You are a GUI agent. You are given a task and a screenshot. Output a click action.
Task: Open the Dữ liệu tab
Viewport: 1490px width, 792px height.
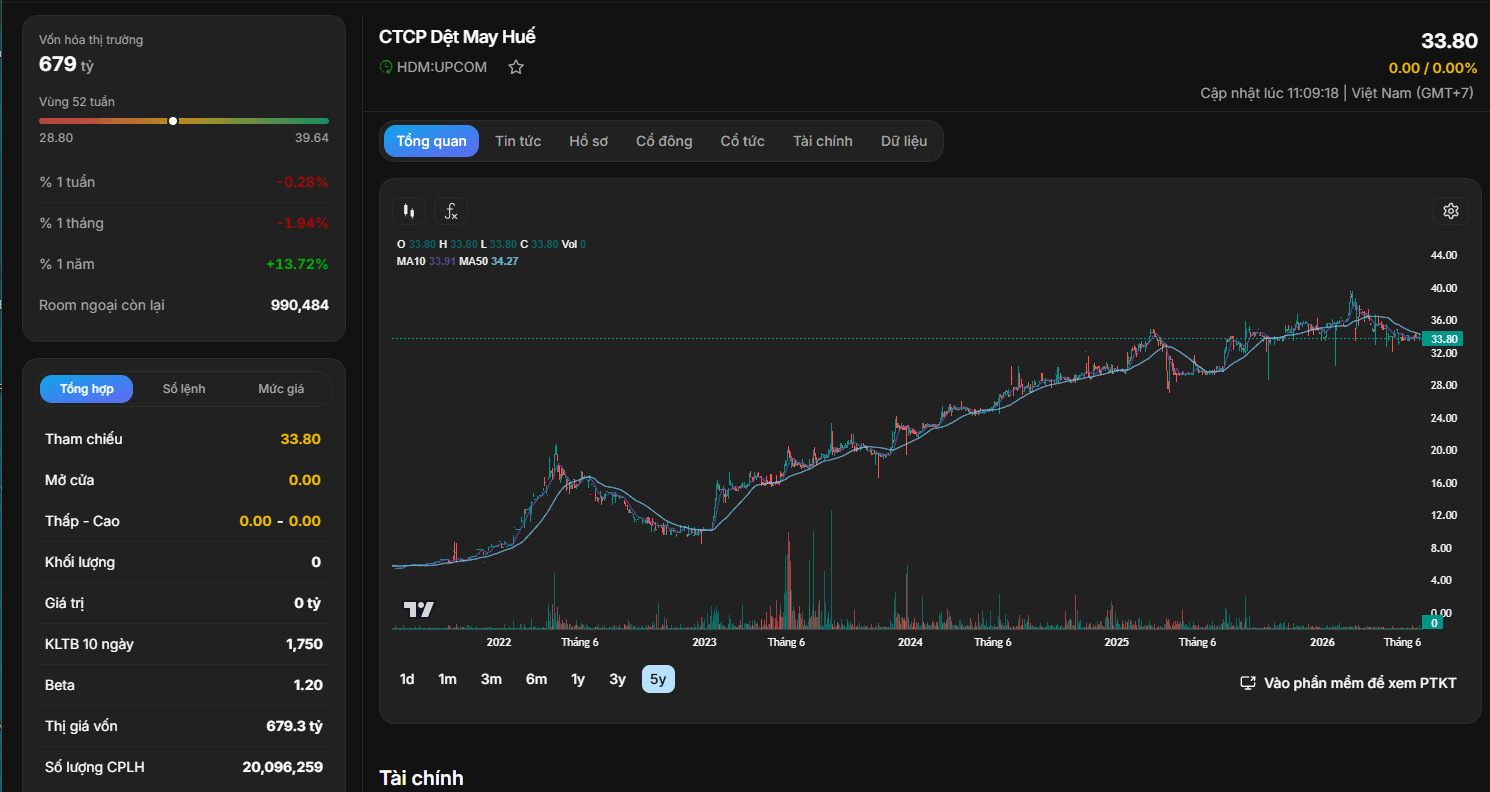coord(904,141)
